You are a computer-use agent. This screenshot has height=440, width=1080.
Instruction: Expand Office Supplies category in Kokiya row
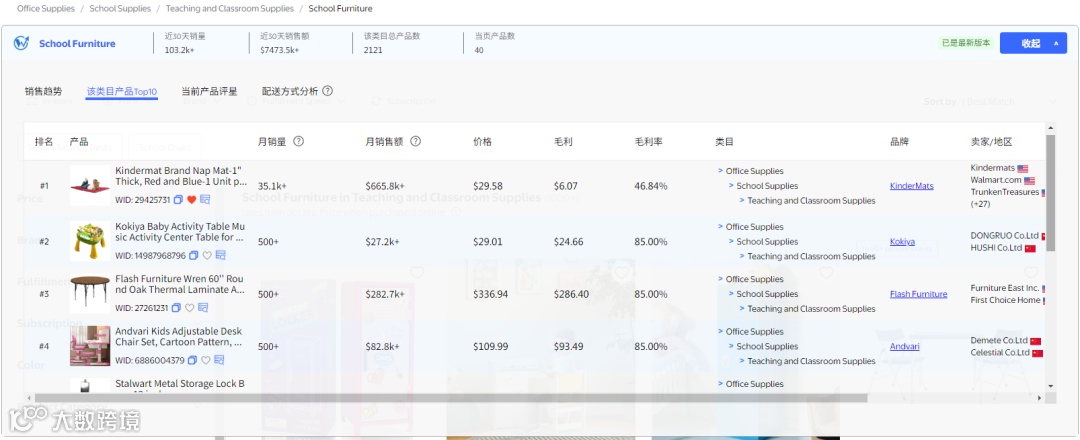coord(720,227)
